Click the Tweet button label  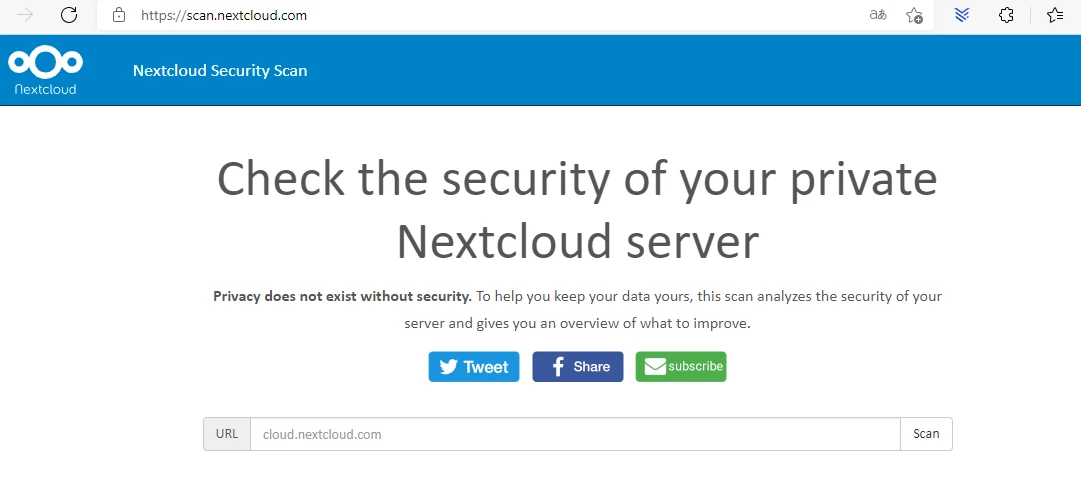486,367
